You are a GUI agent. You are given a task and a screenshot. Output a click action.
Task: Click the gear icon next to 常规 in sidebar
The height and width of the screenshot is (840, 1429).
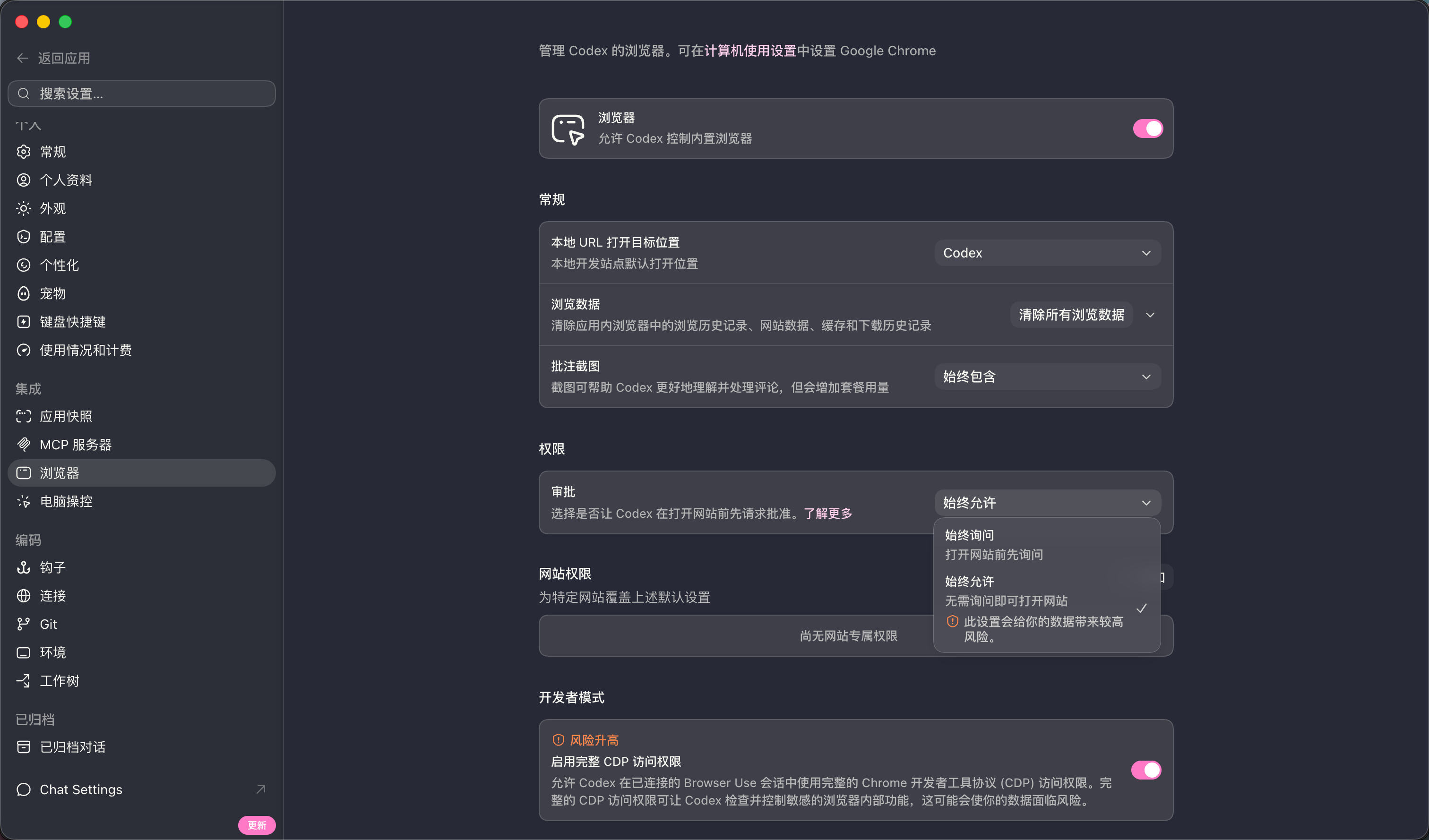pos(23,151)
